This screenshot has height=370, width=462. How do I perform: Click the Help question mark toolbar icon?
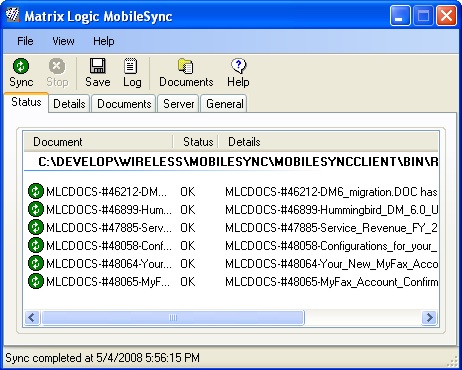tap(238, 66)
